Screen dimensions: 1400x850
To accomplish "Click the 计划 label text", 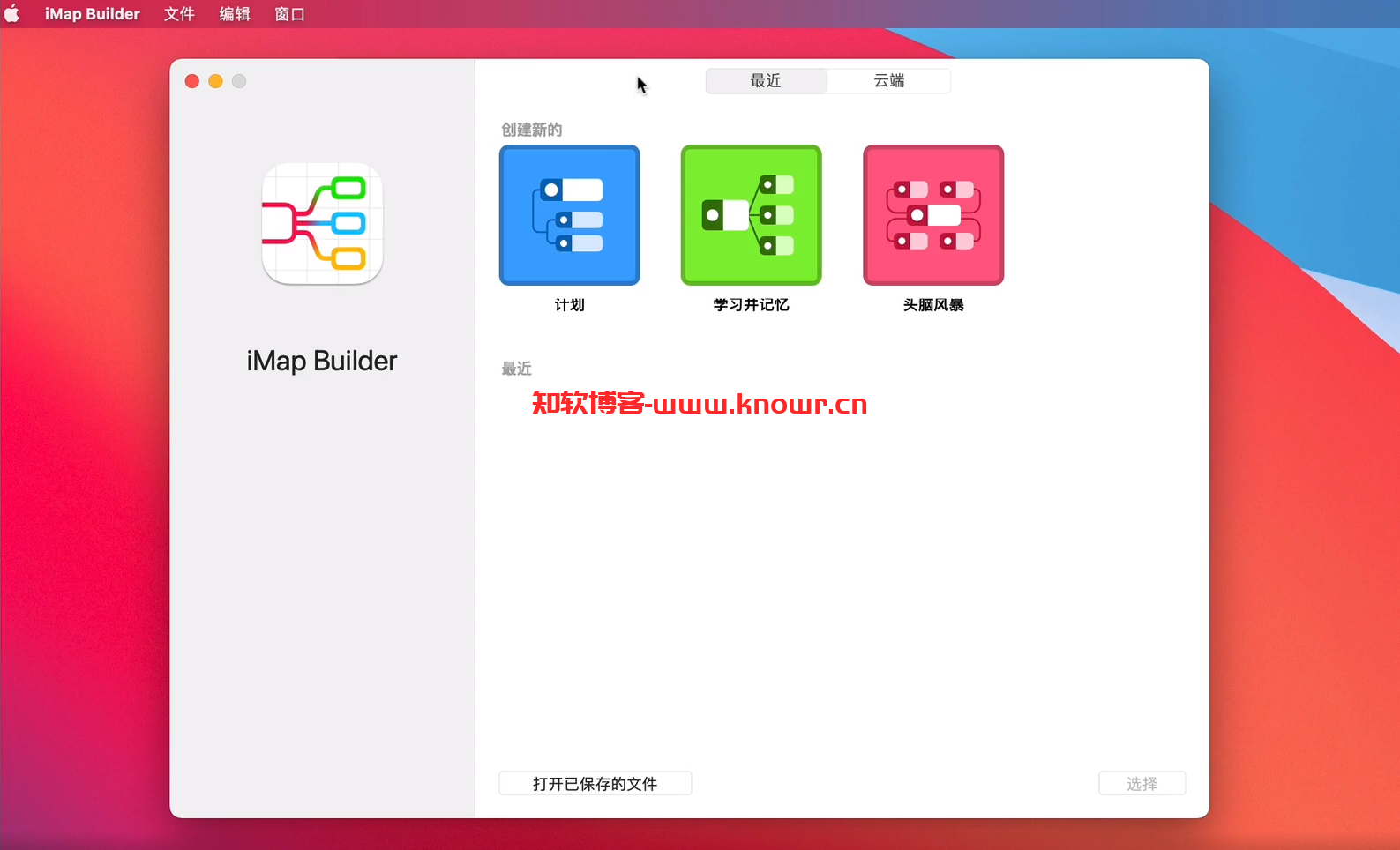I will click(x=570, y=305).
